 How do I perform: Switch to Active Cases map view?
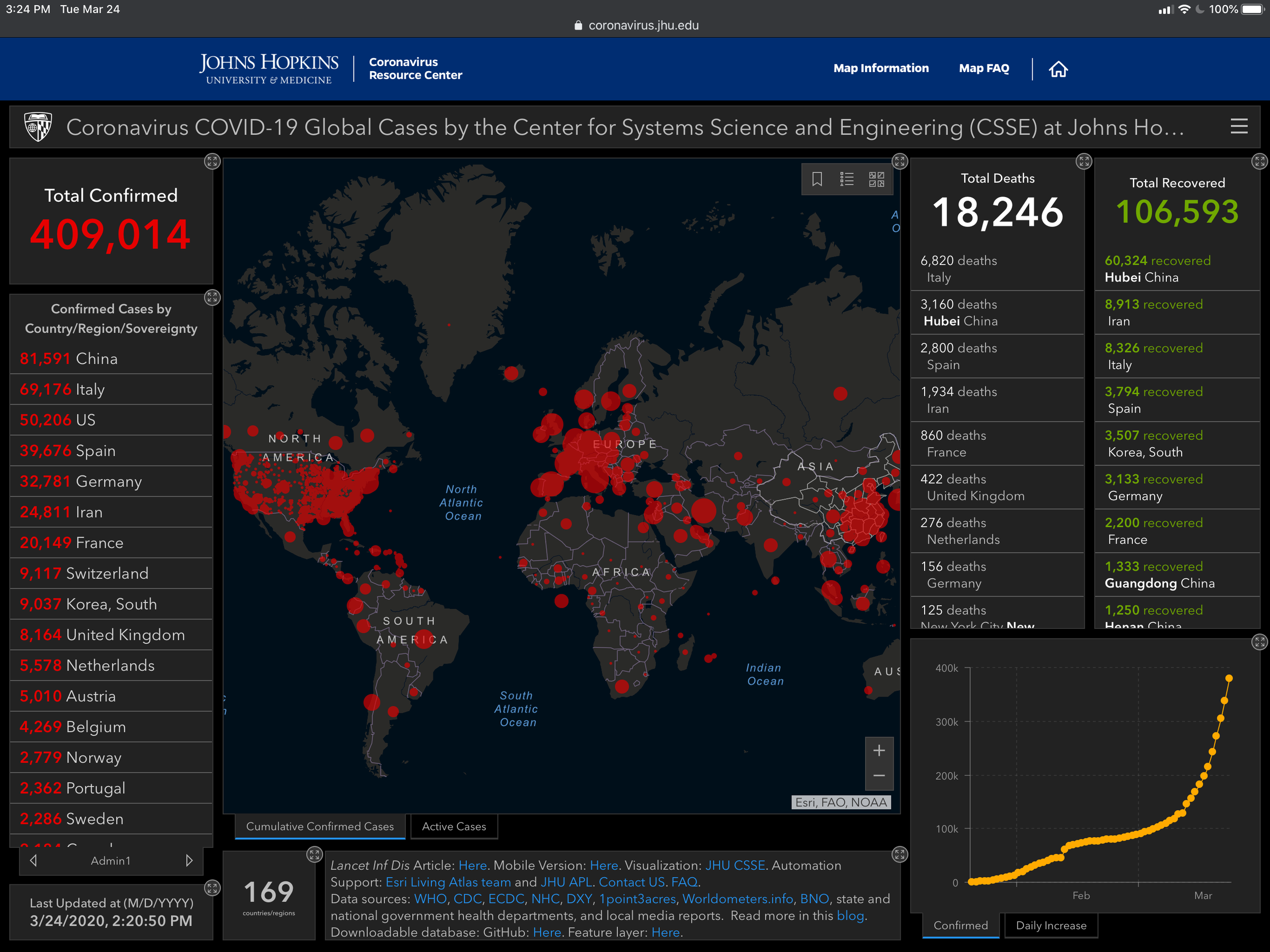pos(454,826)
